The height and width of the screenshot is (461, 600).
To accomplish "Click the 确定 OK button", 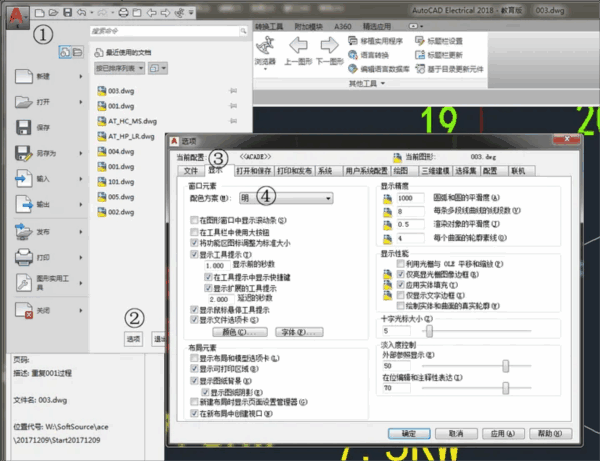I will point(408,435).
